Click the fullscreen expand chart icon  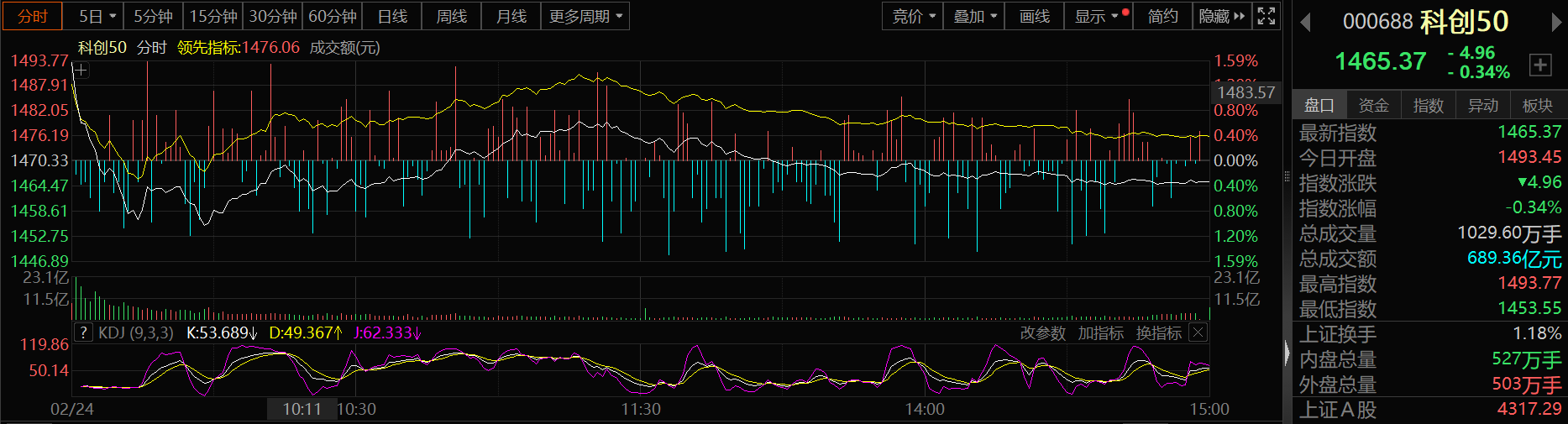[x=1266, y=16]
